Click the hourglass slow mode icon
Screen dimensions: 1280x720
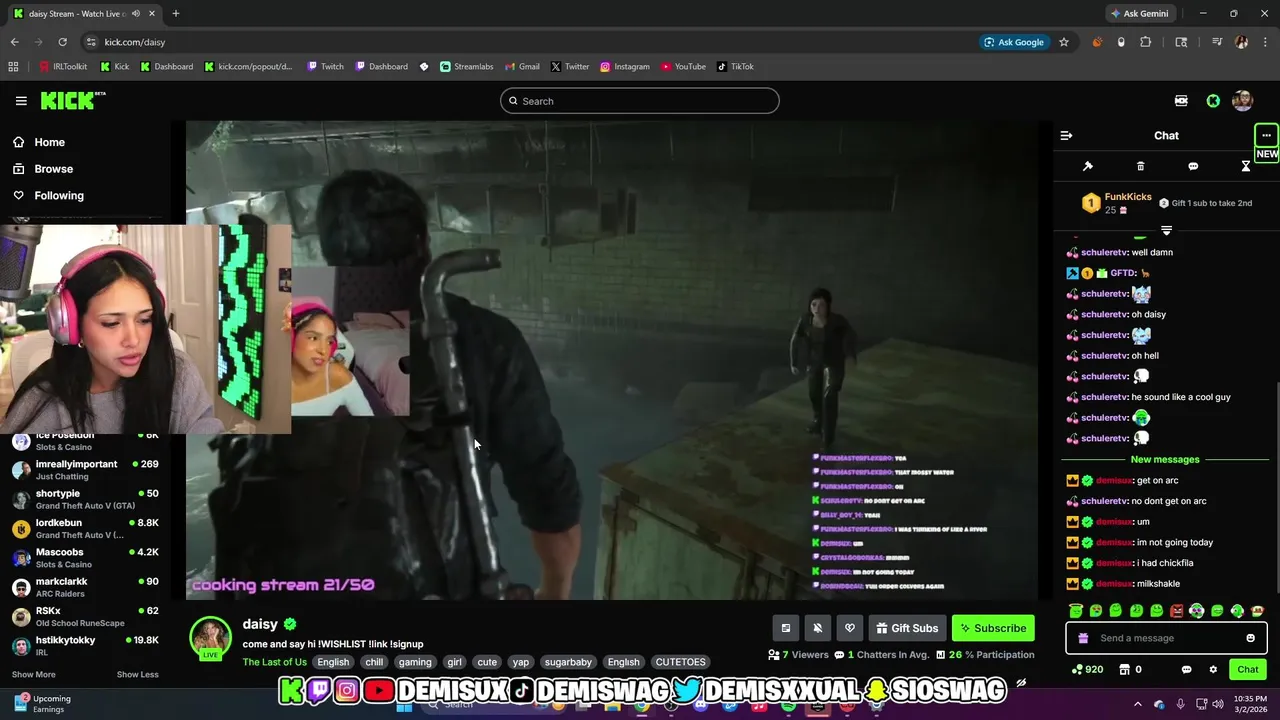click(x=1246, y=166)
